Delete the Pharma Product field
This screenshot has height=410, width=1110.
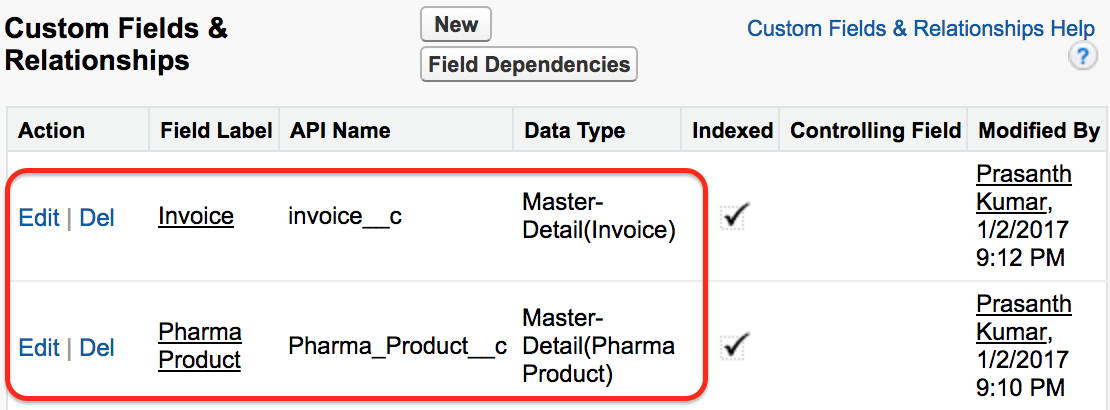(97, 348)
